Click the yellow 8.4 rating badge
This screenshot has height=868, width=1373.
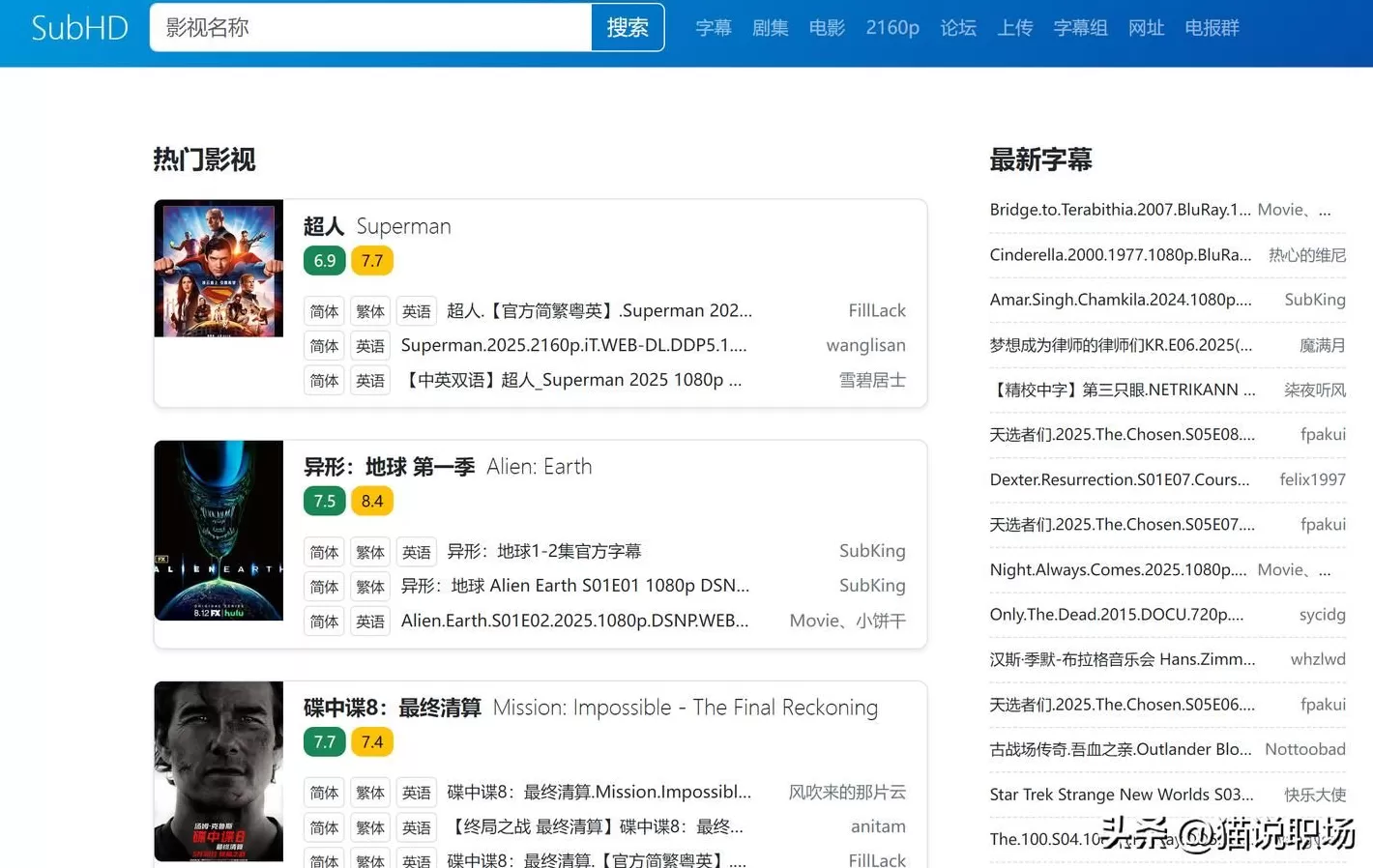(372, 502)
